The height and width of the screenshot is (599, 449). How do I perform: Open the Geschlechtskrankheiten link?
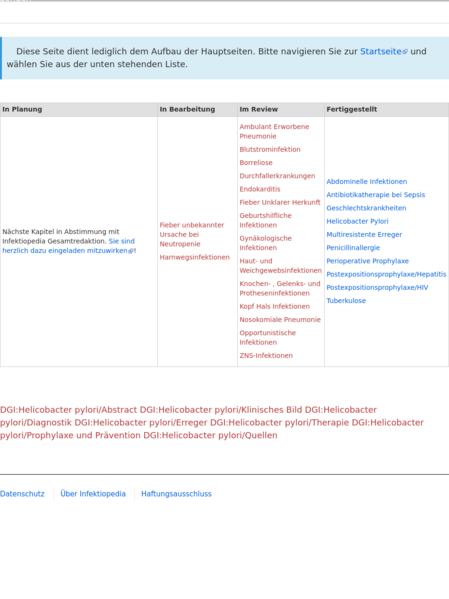pos(366,208)
